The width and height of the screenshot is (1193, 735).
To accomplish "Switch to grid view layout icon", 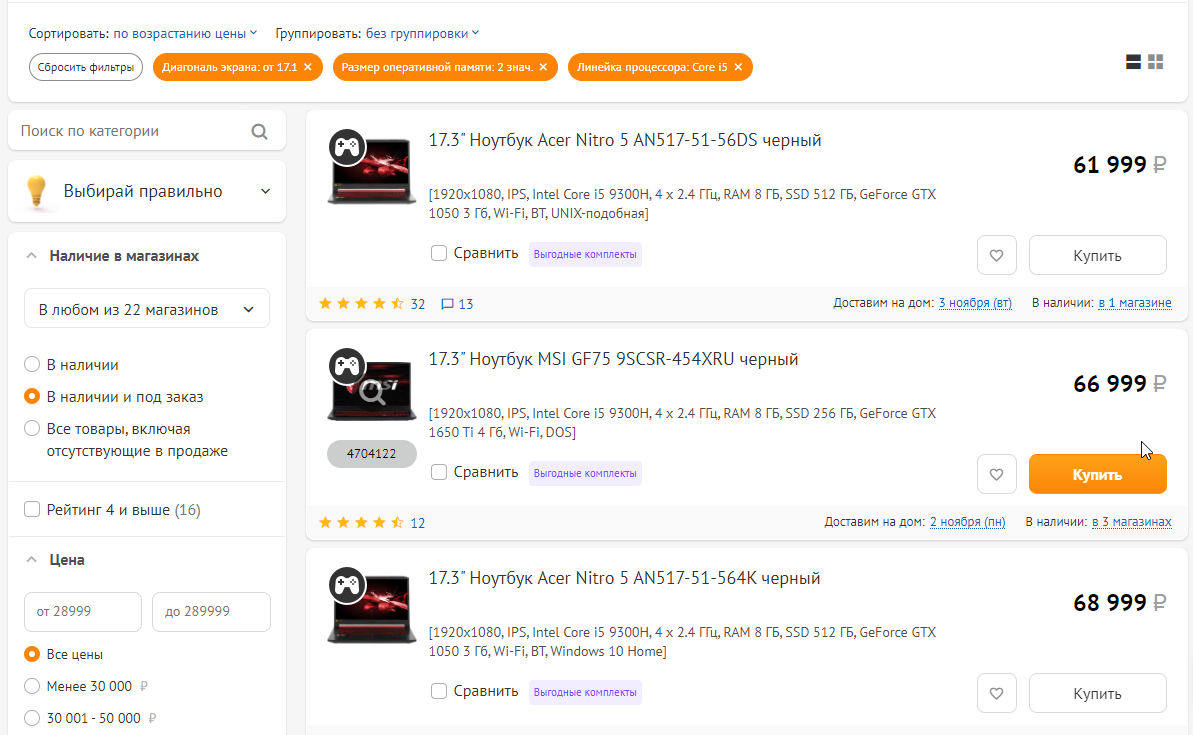I will pos(1156,62).
